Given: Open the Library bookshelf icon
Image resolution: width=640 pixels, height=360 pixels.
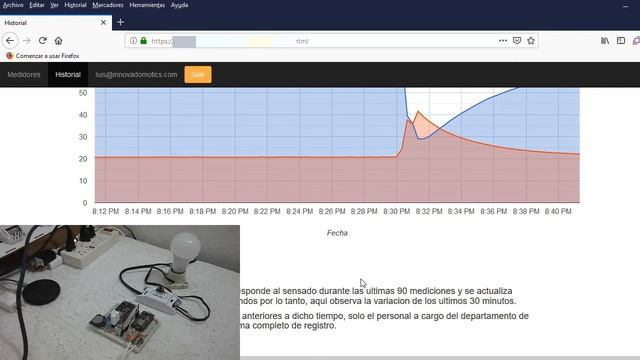Looking at the screenshot, I should [605, 40].
